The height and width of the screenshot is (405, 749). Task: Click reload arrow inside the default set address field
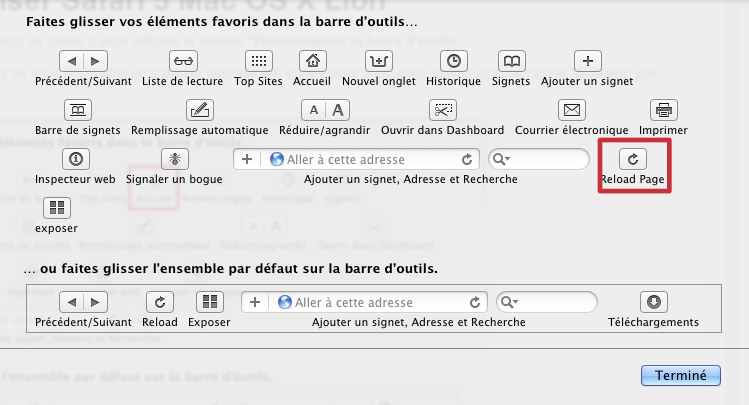pos(475,302)
